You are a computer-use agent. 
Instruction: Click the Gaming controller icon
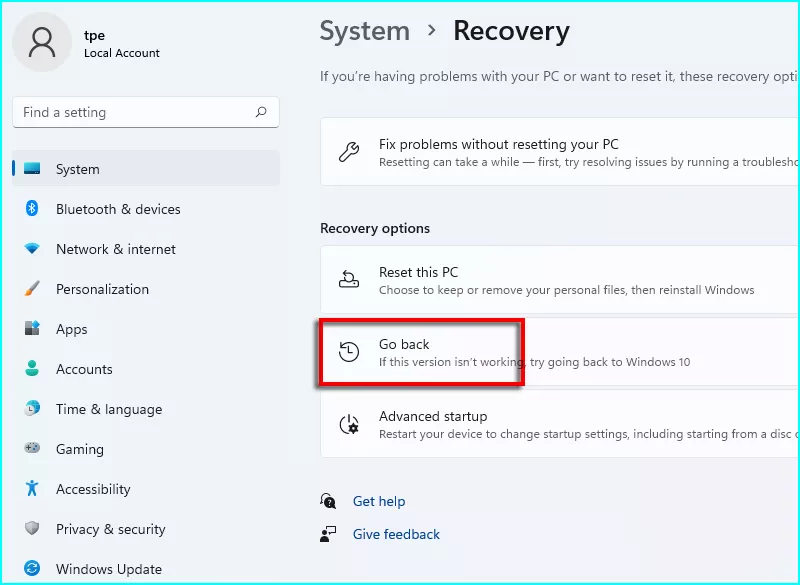pyautogui.click(x=32, y=448)
